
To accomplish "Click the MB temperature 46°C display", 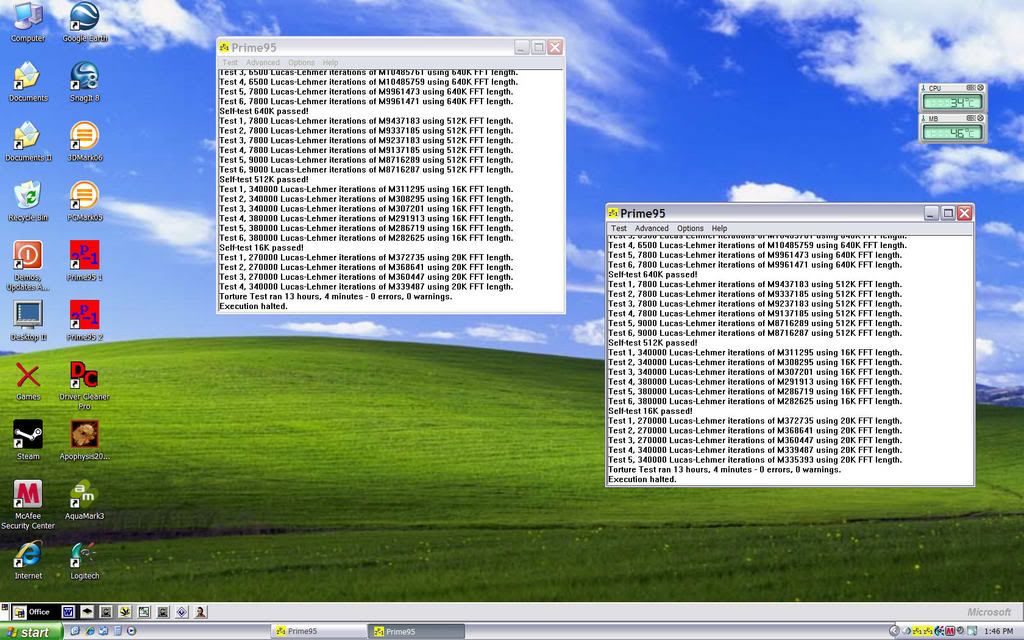I will click(953, 133).
